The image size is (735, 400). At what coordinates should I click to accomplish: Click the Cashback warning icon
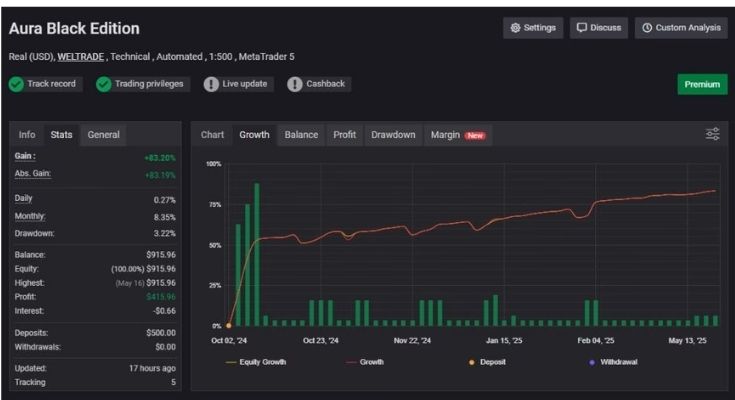[295, 84]
